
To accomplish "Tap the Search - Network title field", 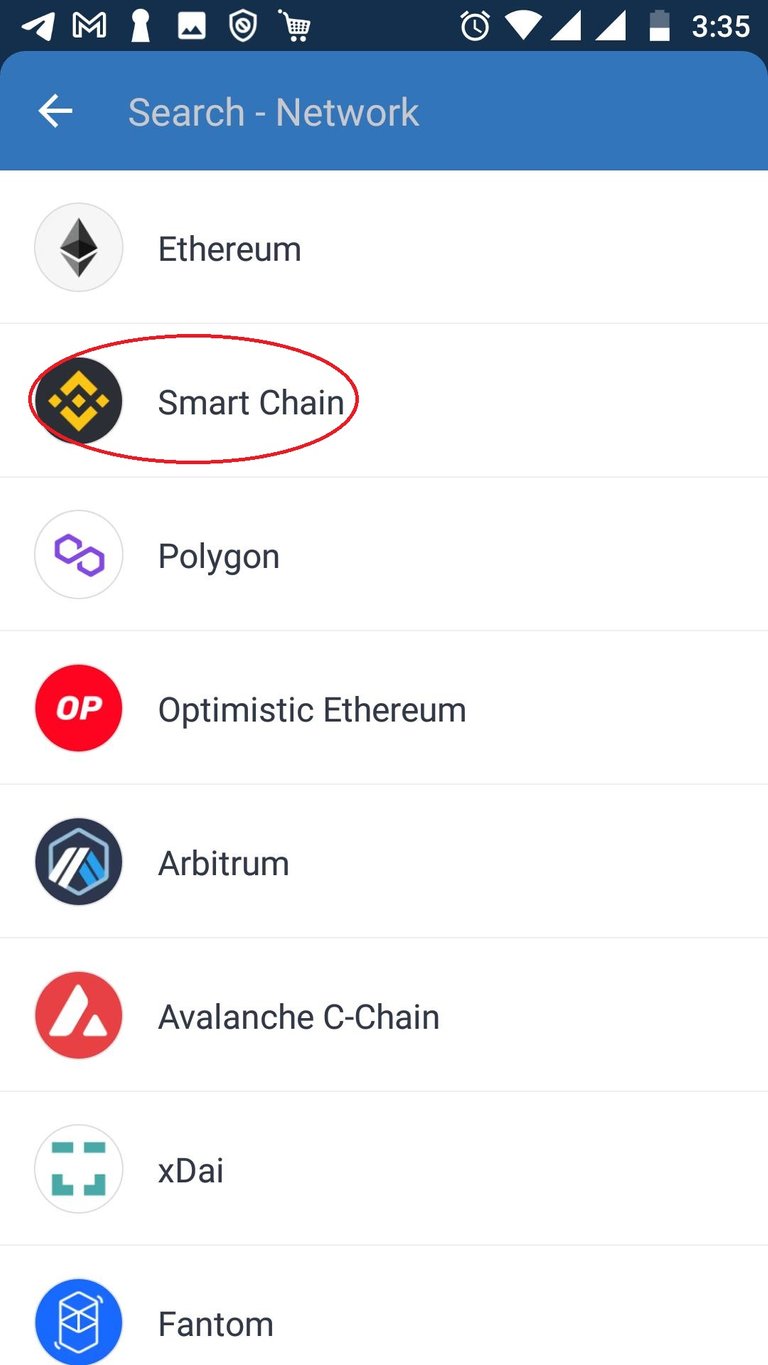I will tap(273, 112).
